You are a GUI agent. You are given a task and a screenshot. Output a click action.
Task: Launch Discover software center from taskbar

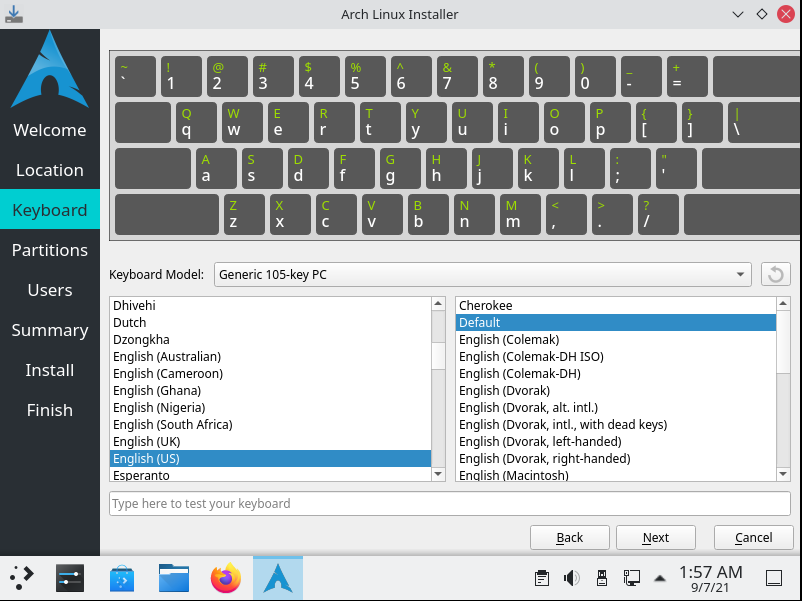click(122, 578)
